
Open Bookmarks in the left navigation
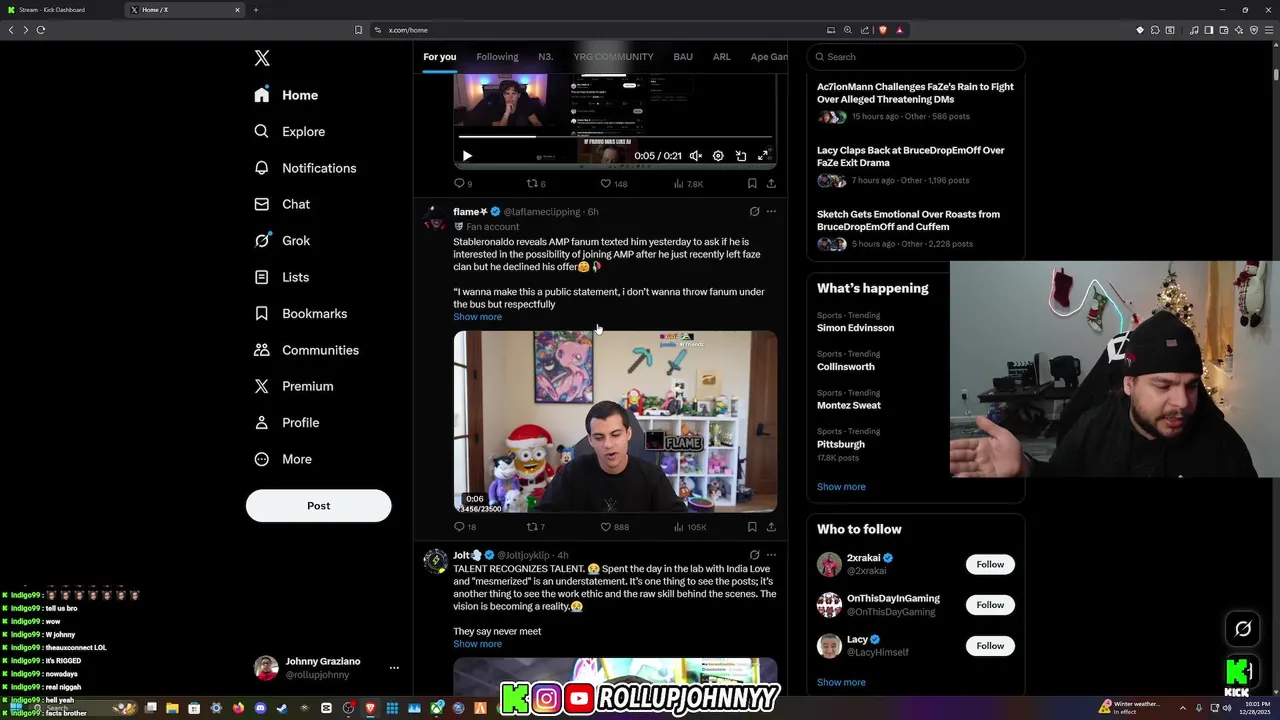300,313
